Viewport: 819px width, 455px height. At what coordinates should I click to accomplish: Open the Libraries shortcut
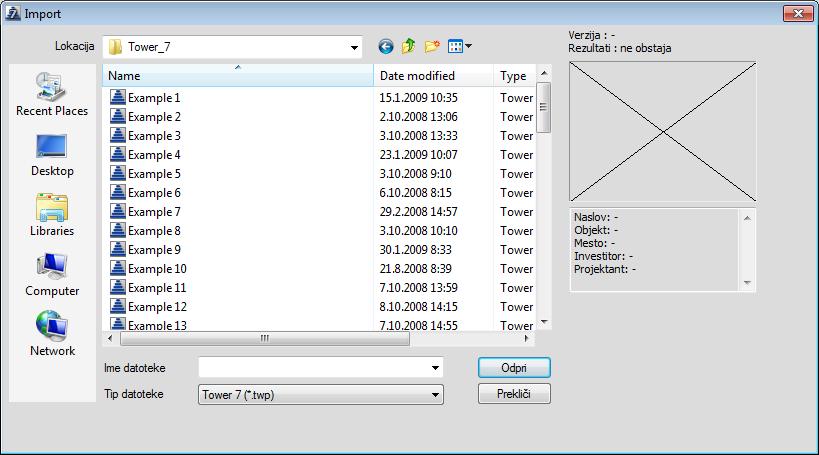pyautogui.click(x=52, y=215)
